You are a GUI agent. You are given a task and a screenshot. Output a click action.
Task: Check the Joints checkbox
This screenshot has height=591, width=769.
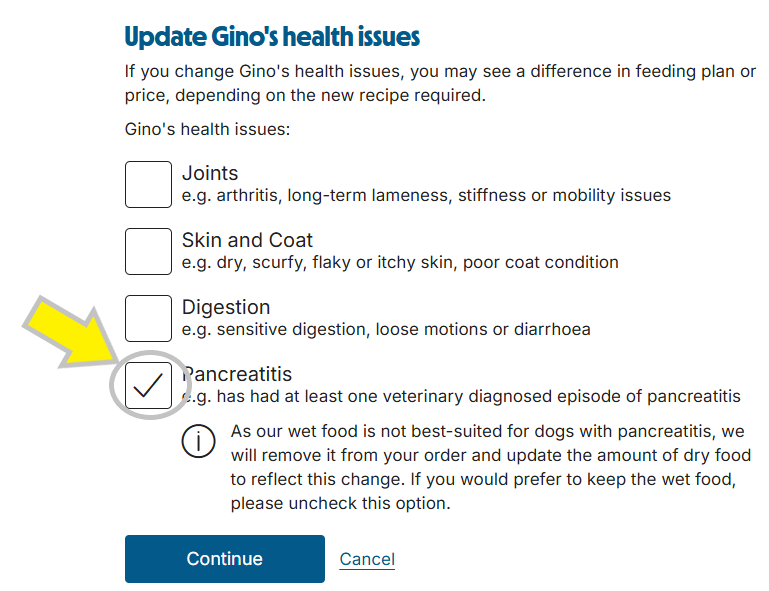148,184
